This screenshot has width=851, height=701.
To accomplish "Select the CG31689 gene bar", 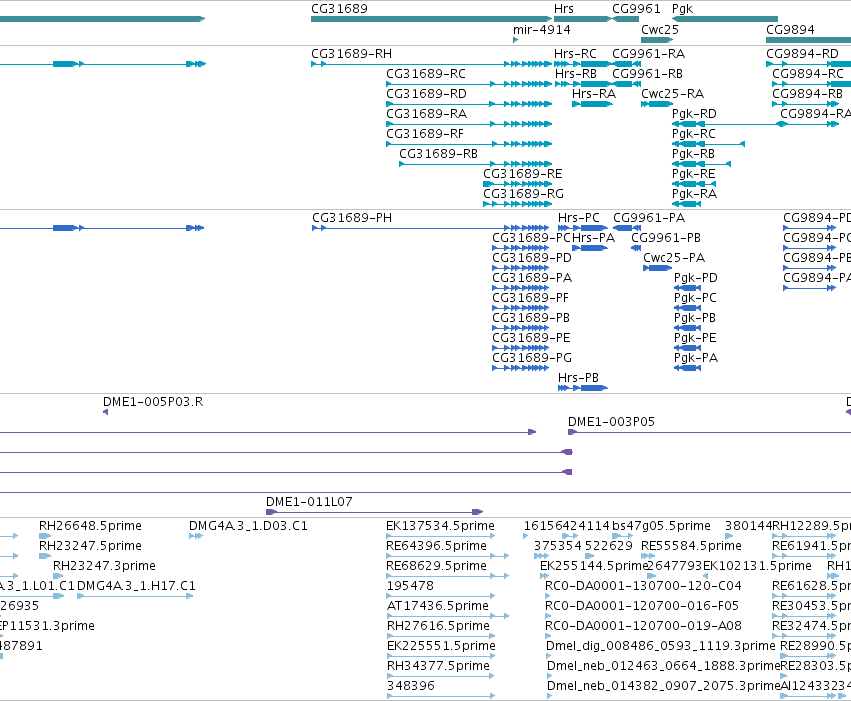I will point(431,19).
